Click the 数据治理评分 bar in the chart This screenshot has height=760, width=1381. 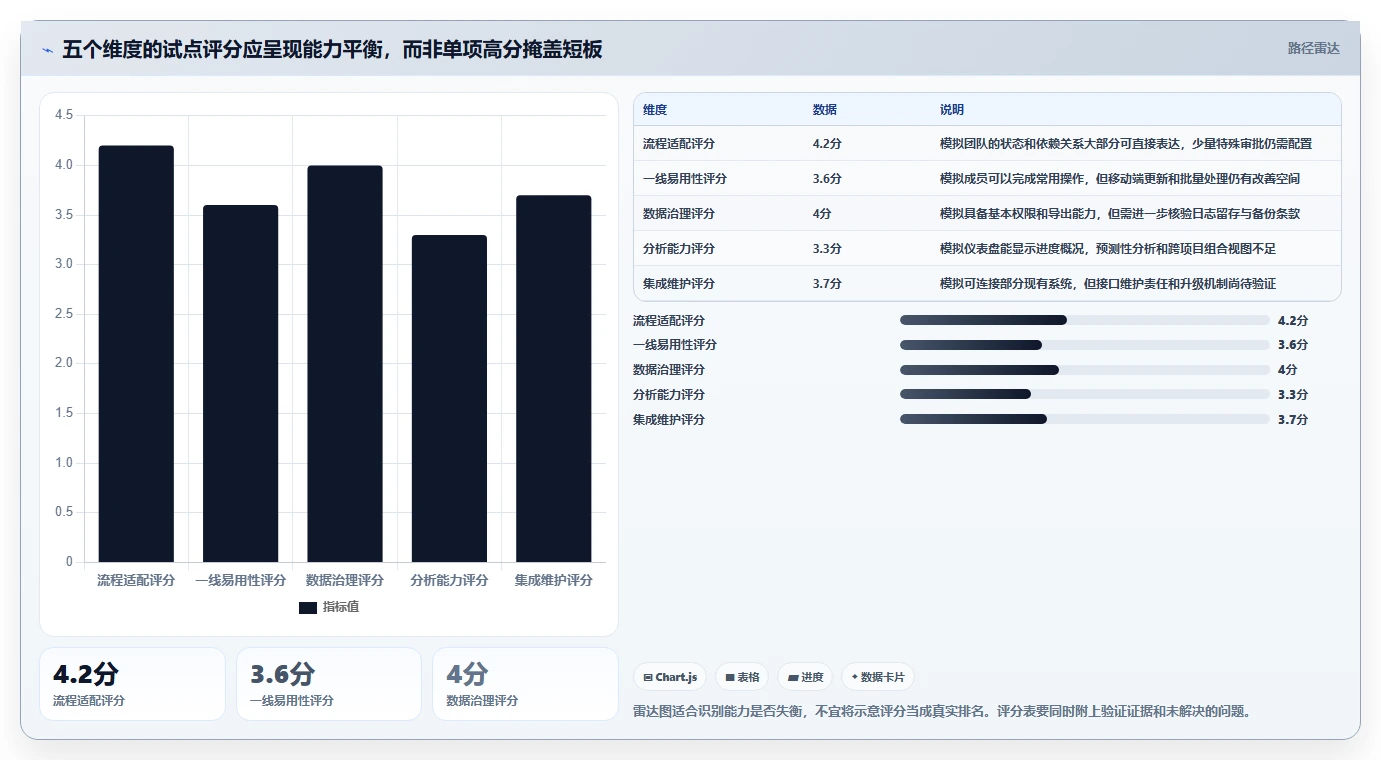tap(345, 364)
